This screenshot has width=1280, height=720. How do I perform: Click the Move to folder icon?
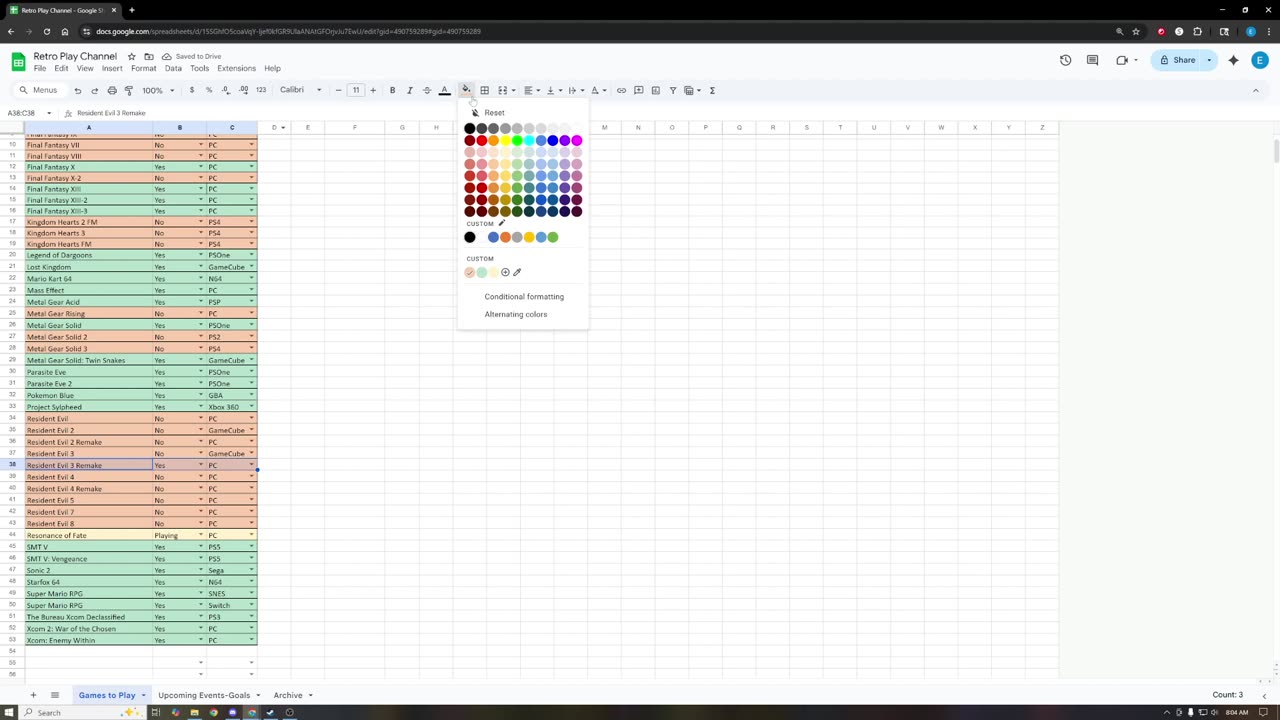coord(149,56)
